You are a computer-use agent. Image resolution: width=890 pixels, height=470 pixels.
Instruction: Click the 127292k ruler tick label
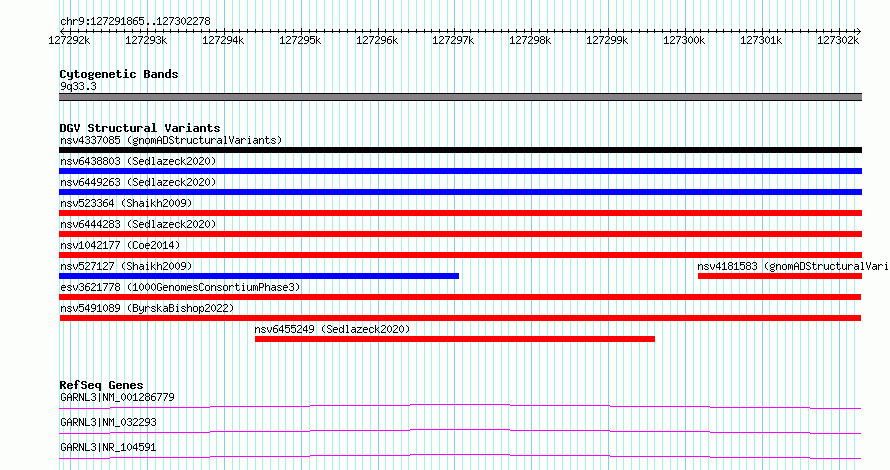[69, 40]
